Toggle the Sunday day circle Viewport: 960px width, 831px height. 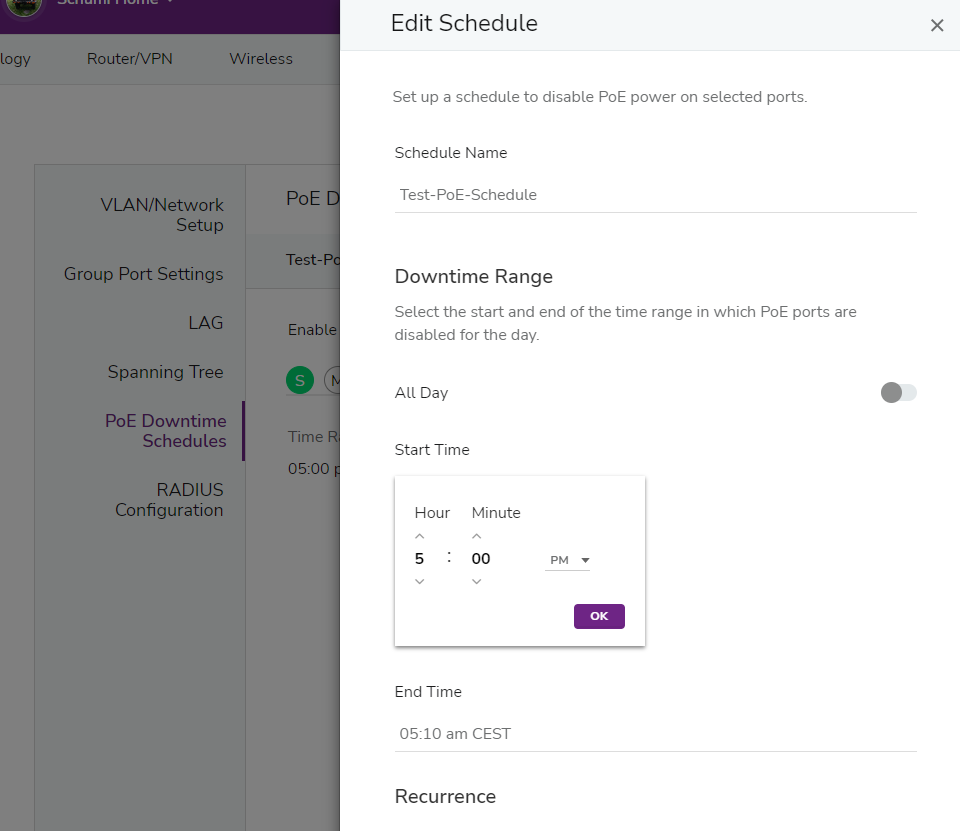click(300, 380)
